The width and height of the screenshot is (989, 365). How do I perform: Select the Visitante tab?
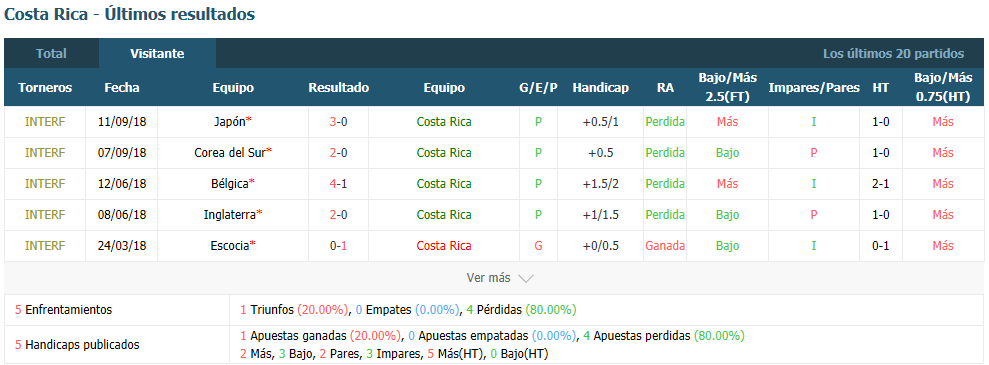[157, 54]
